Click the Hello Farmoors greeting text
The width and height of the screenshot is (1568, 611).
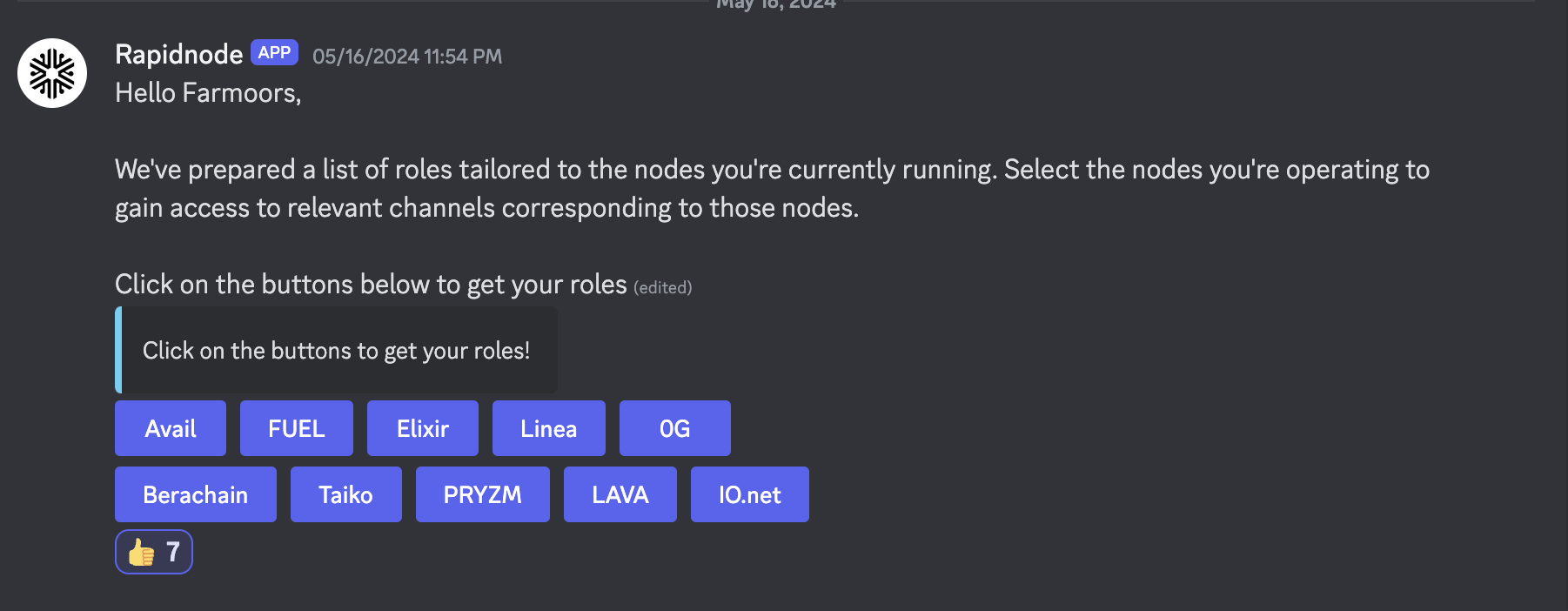208,93
